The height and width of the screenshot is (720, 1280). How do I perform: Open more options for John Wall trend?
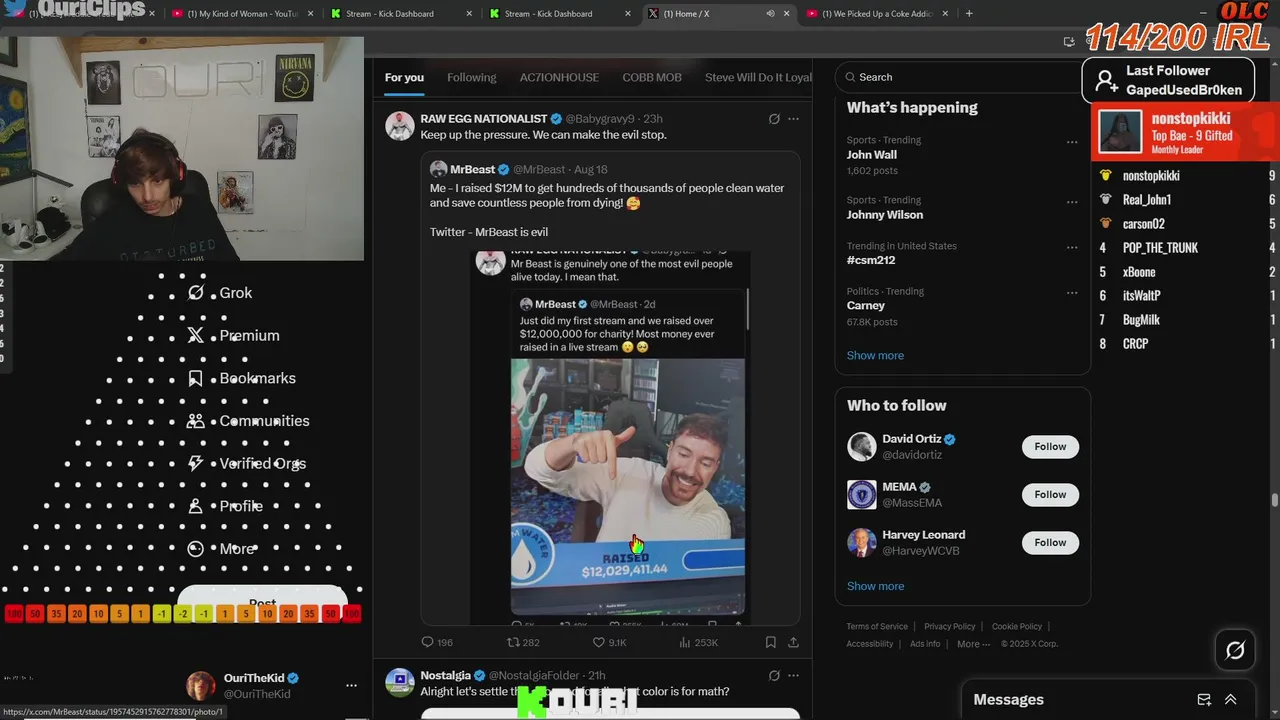point(1072,142)
